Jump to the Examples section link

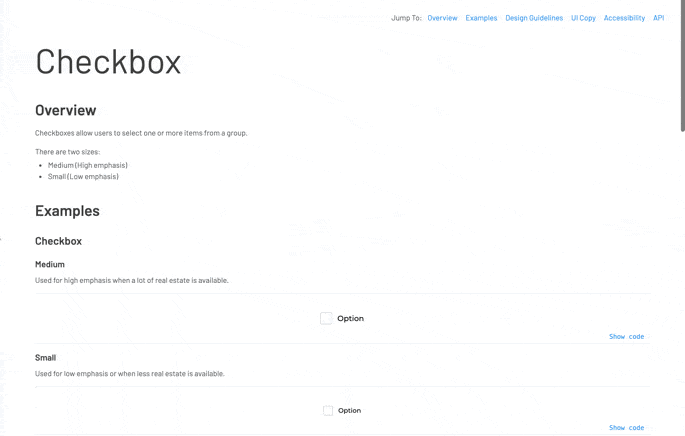coord(481,18)
